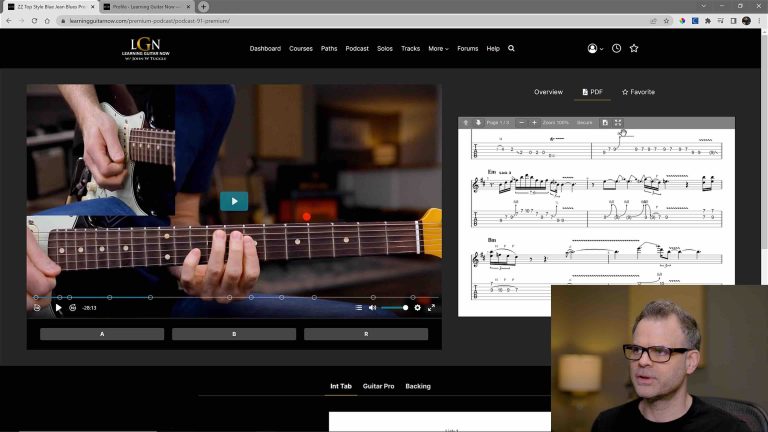
Task: Click the favorites star icon in header
Action: pyautogui.click(x=634, y=48)
